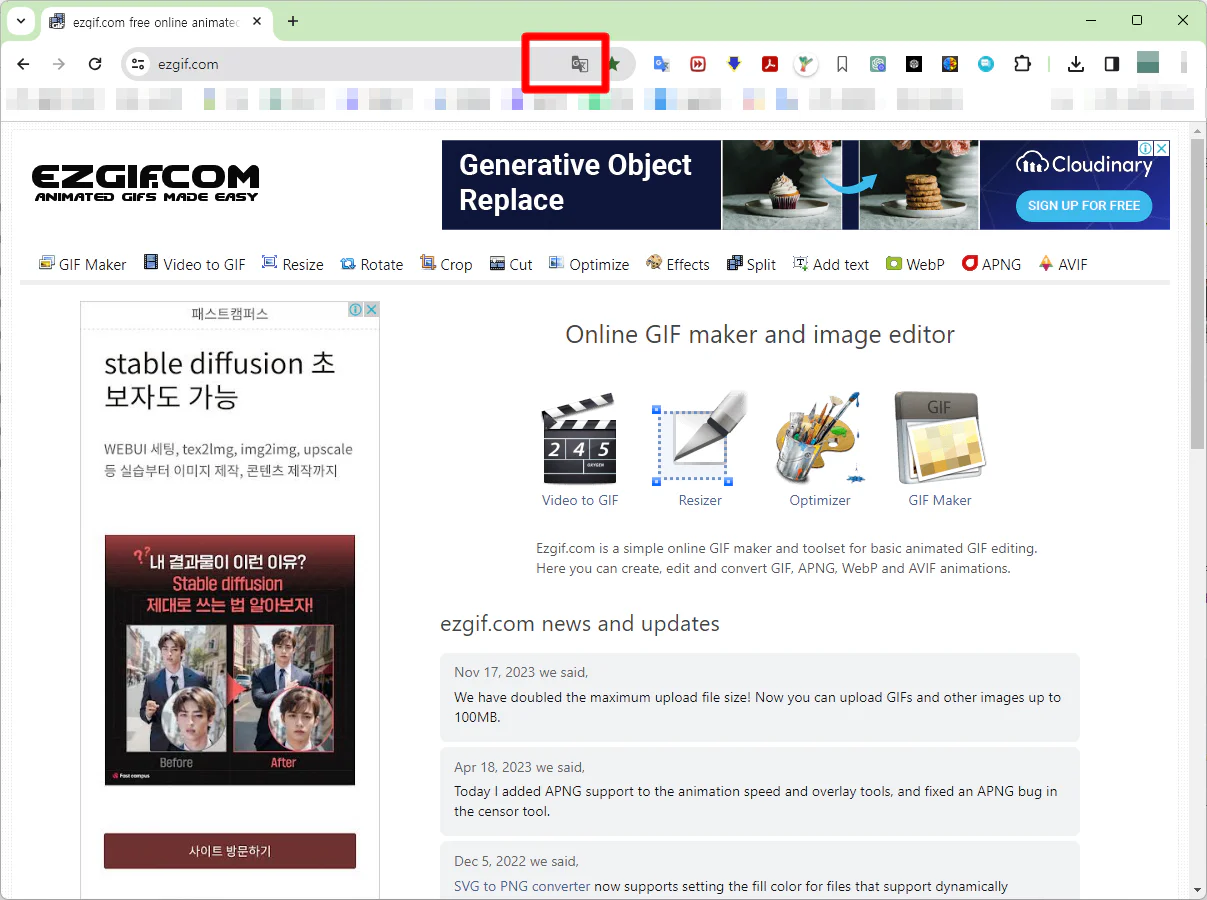This screenshot has height=900, width=1207.
Task: Click the large Resizer knife icon
Action: click(700, 438)
